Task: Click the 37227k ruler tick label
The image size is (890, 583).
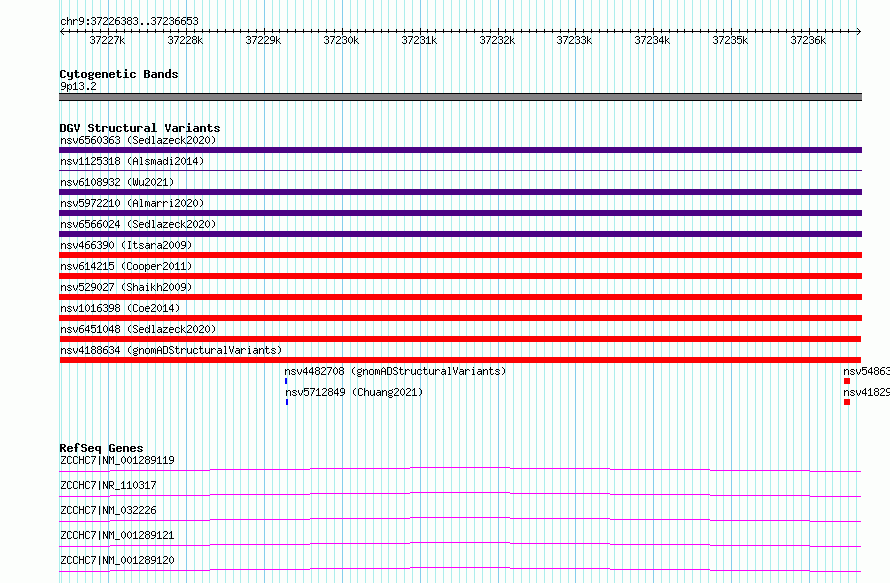Action: (107, 40)
